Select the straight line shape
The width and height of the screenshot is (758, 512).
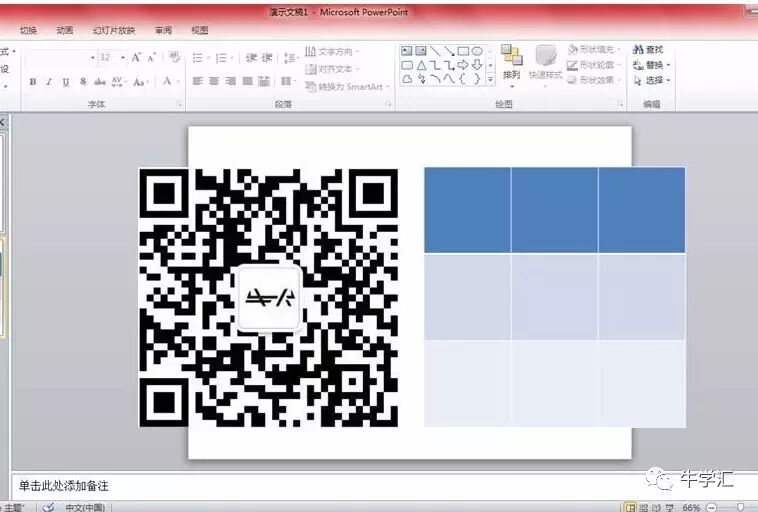pyautogui.click(x=435, y=51)
